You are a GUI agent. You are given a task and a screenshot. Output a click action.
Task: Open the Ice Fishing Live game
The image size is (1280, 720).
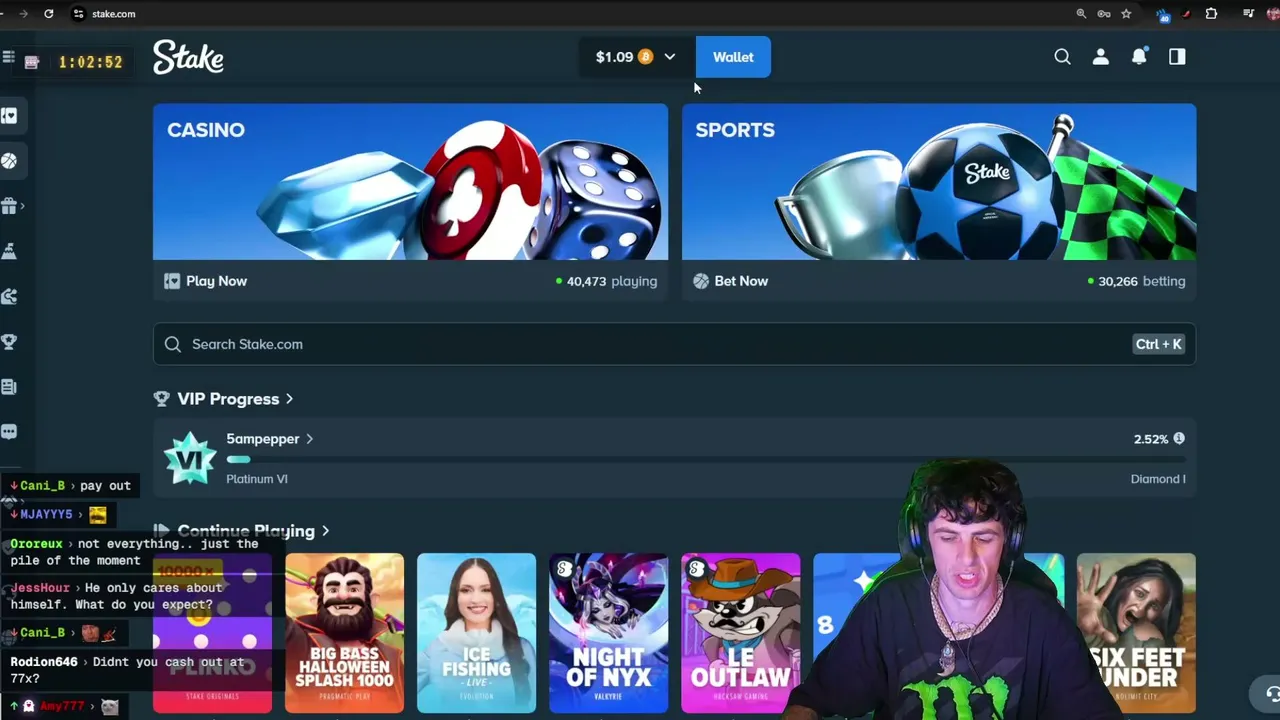476,633
